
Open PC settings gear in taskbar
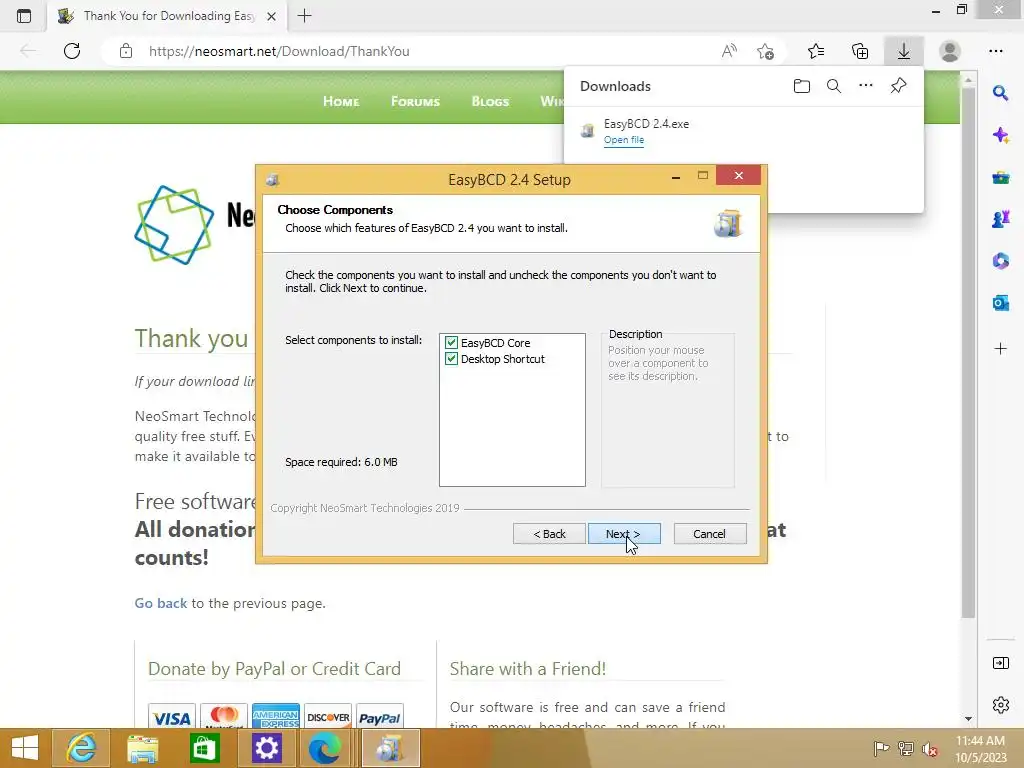(x=266, y=748)
